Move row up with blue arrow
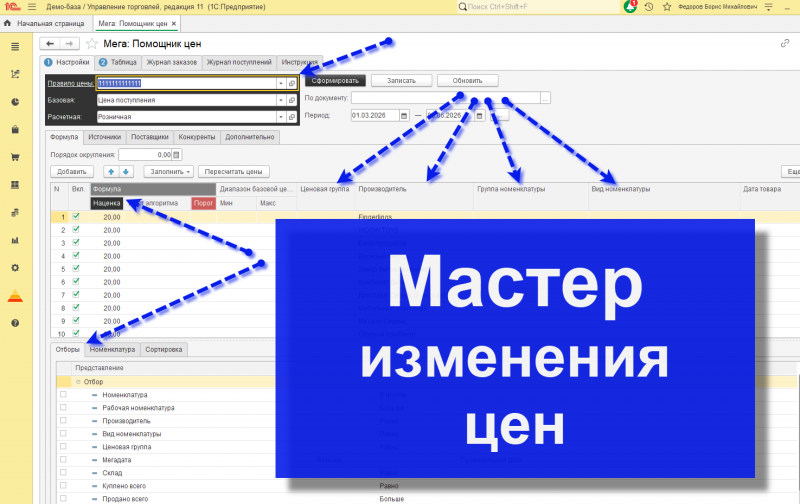 click(x=111, y=172)
